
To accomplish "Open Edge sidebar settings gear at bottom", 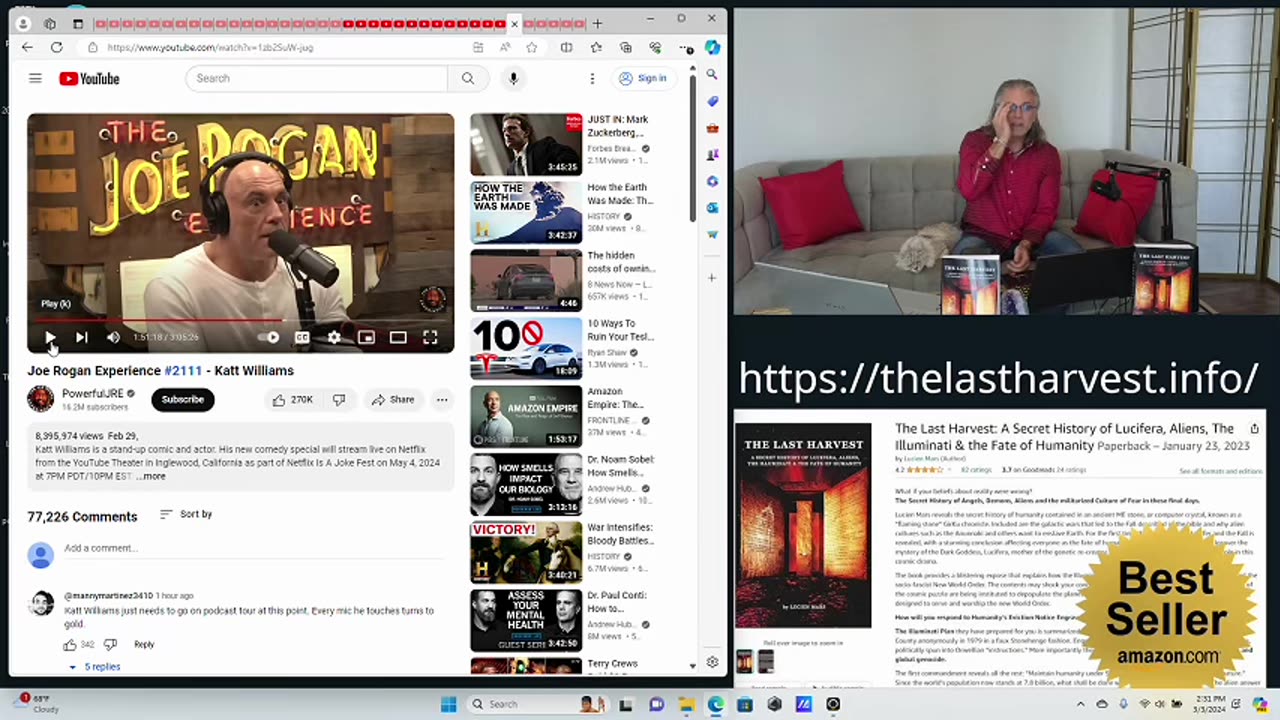I will (712, 662).
